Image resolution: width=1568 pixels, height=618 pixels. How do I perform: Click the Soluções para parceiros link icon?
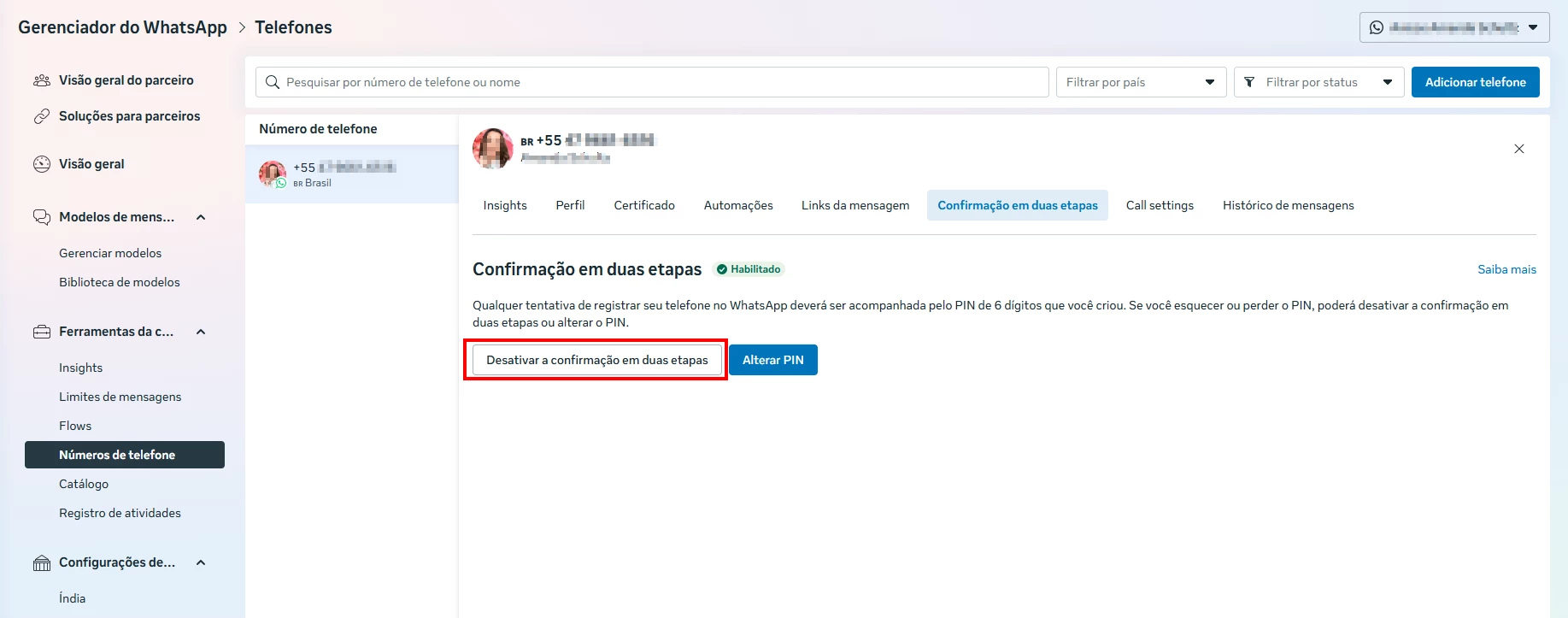[41, 116]
